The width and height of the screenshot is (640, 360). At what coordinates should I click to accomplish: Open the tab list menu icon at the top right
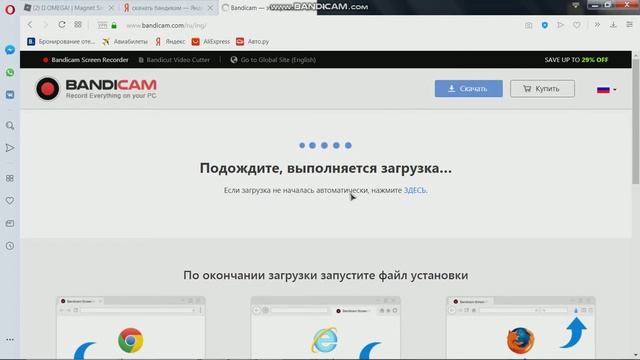pyautogui.click(x=576, y=5)
